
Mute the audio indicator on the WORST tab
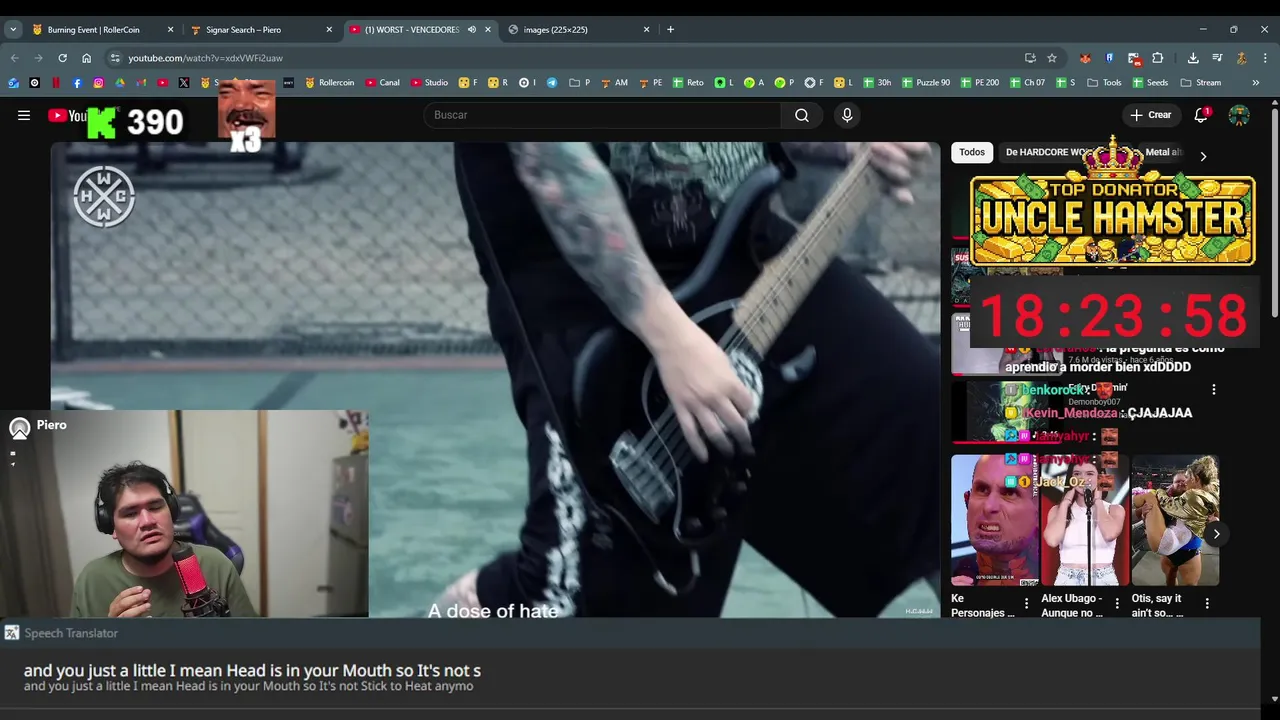tap(472, 29)
